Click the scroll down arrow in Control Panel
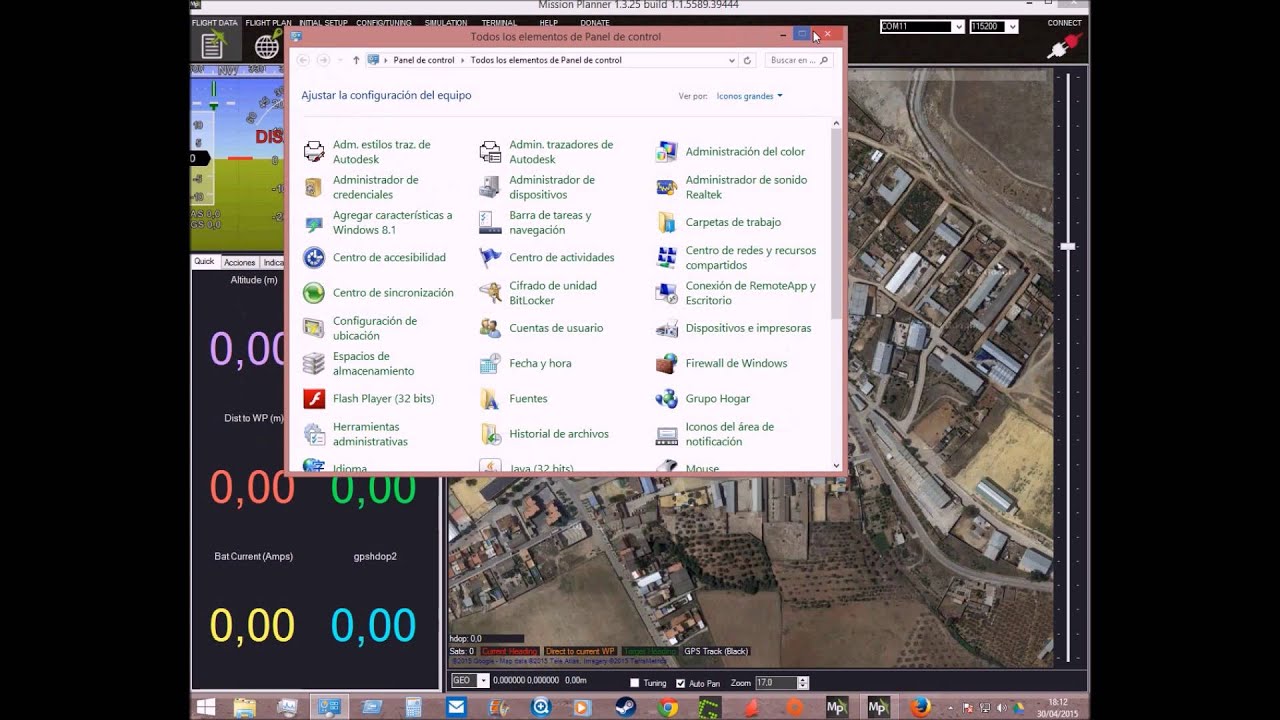Viewport: 1280px width, 720px height. point(836,465)
